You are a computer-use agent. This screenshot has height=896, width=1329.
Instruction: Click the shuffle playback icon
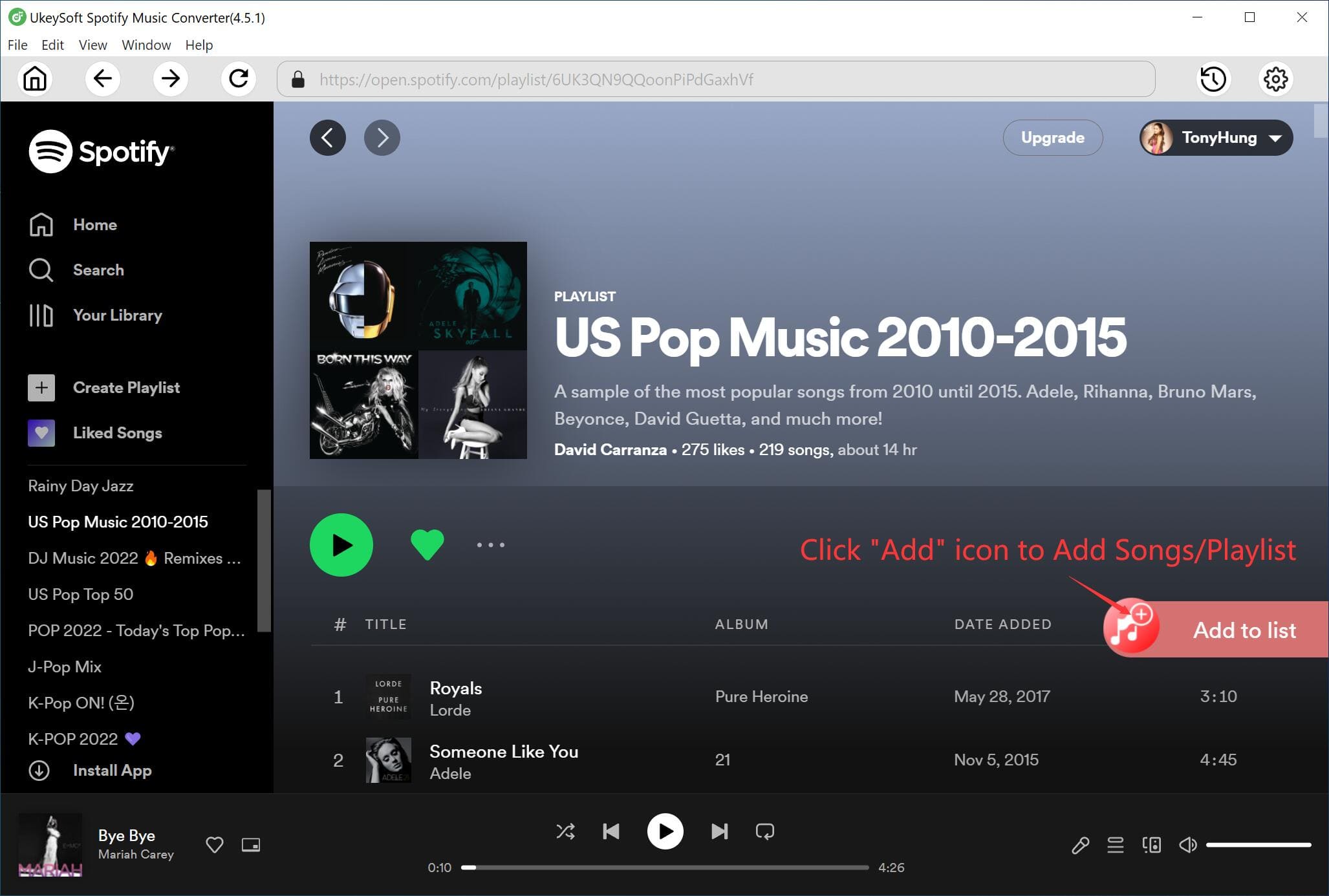565,831
